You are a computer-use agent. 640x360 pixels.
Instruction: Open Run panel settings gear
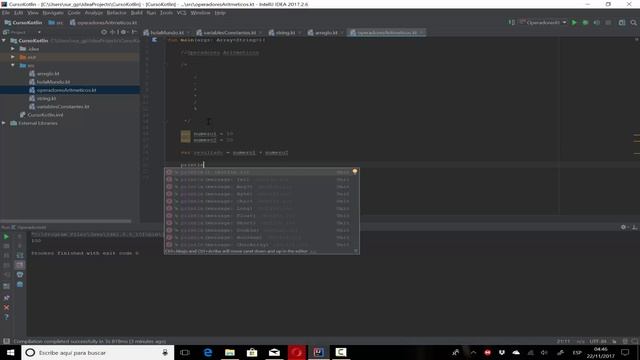pyautogui.click(x=623, y=227)
